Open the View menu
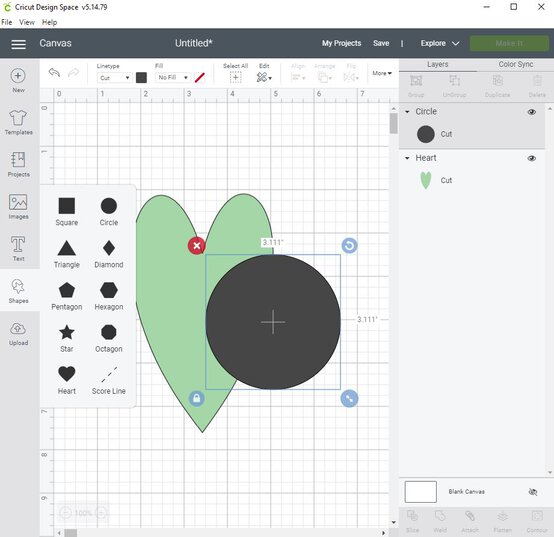 [27, 22]
